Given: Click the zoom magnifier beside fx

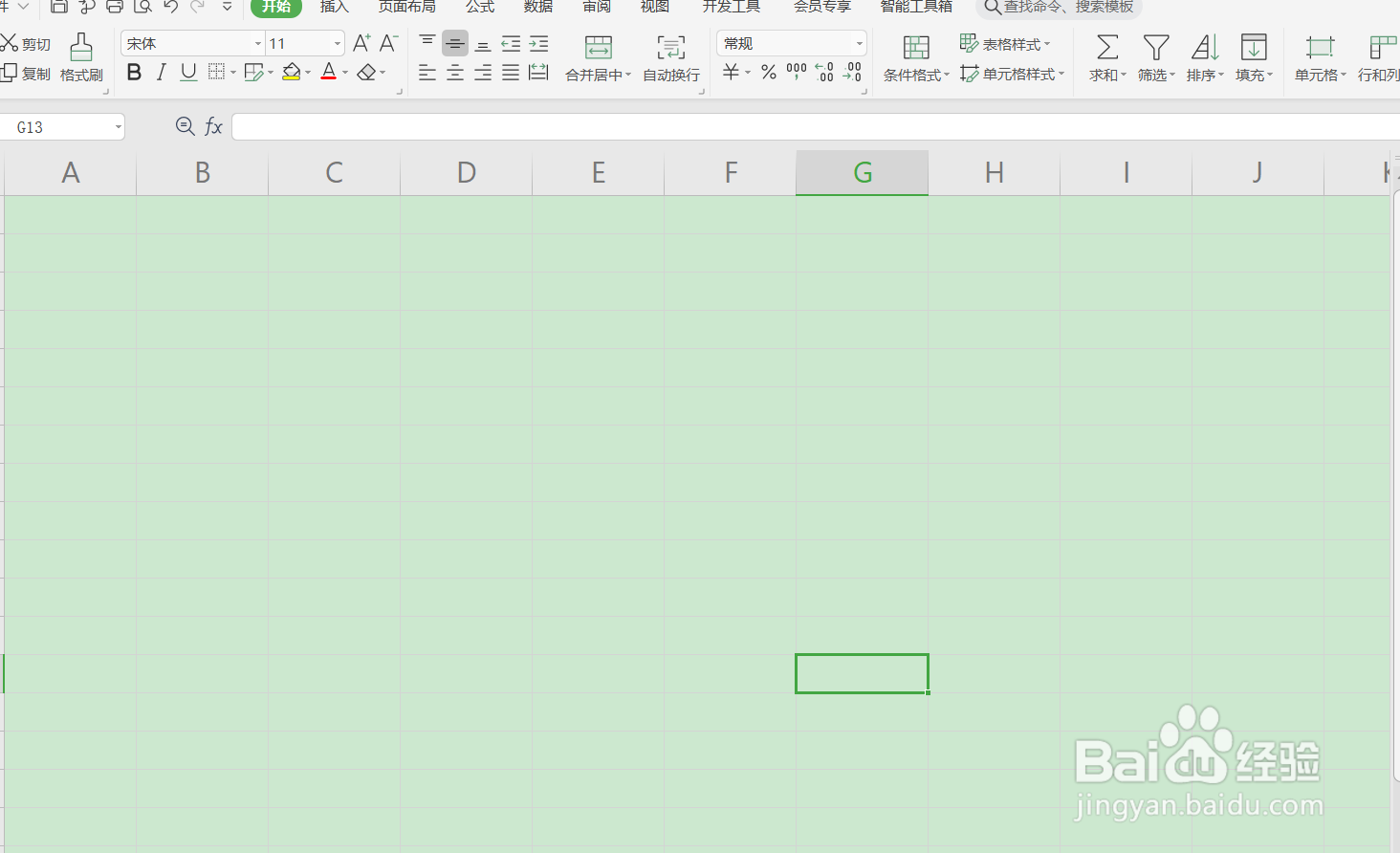Looking at the screenshot, I should click(186, 126).
